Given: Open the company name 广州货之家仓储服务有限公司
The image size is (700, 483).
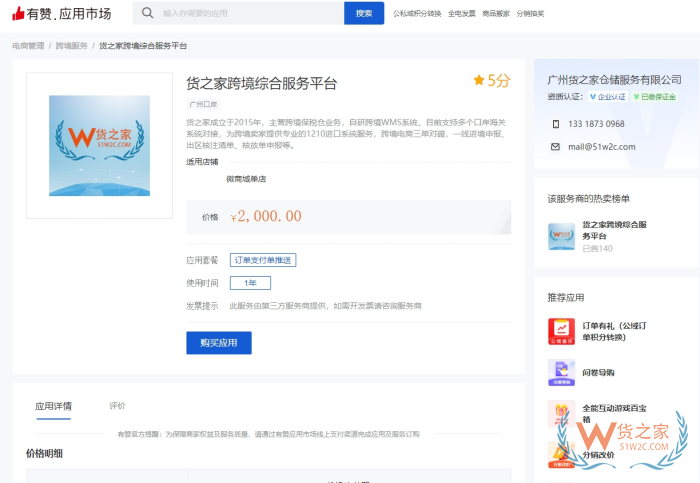Looking at the screenshot, I should [614, 80].
